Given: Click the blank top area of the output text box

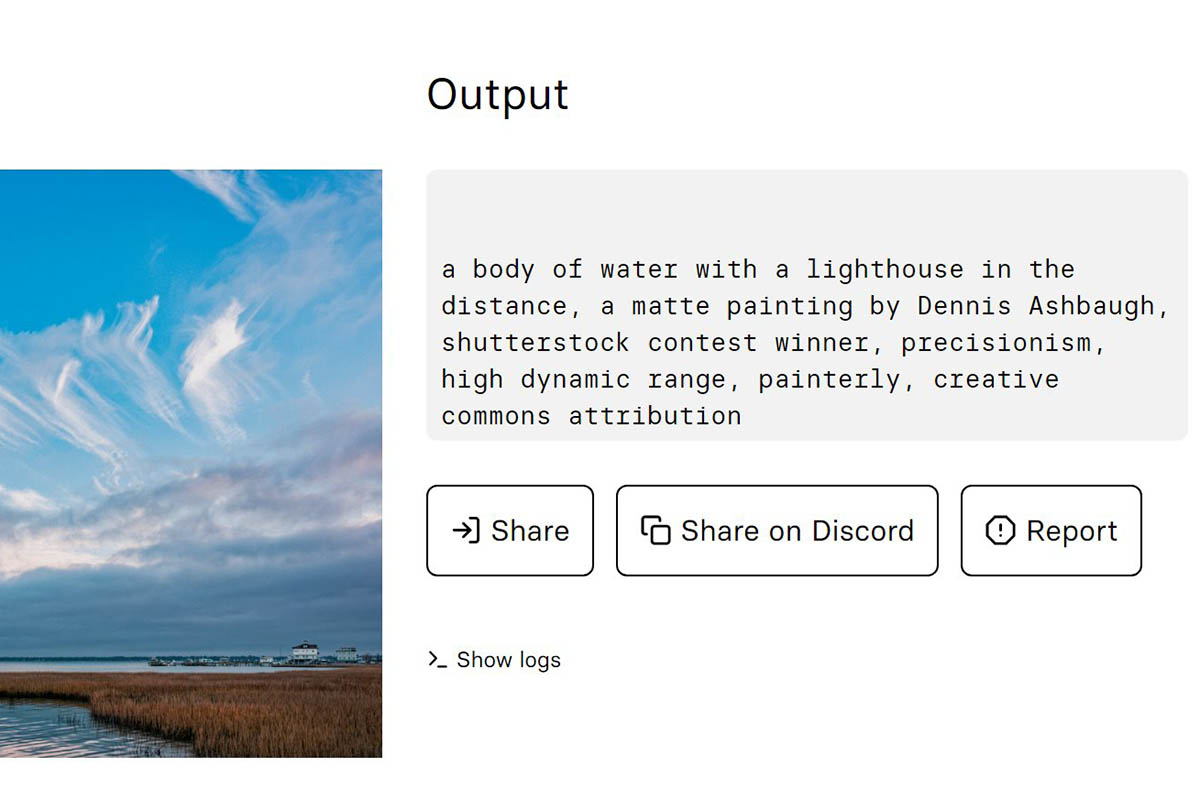Looking at the screenshot, I should 806,210.
